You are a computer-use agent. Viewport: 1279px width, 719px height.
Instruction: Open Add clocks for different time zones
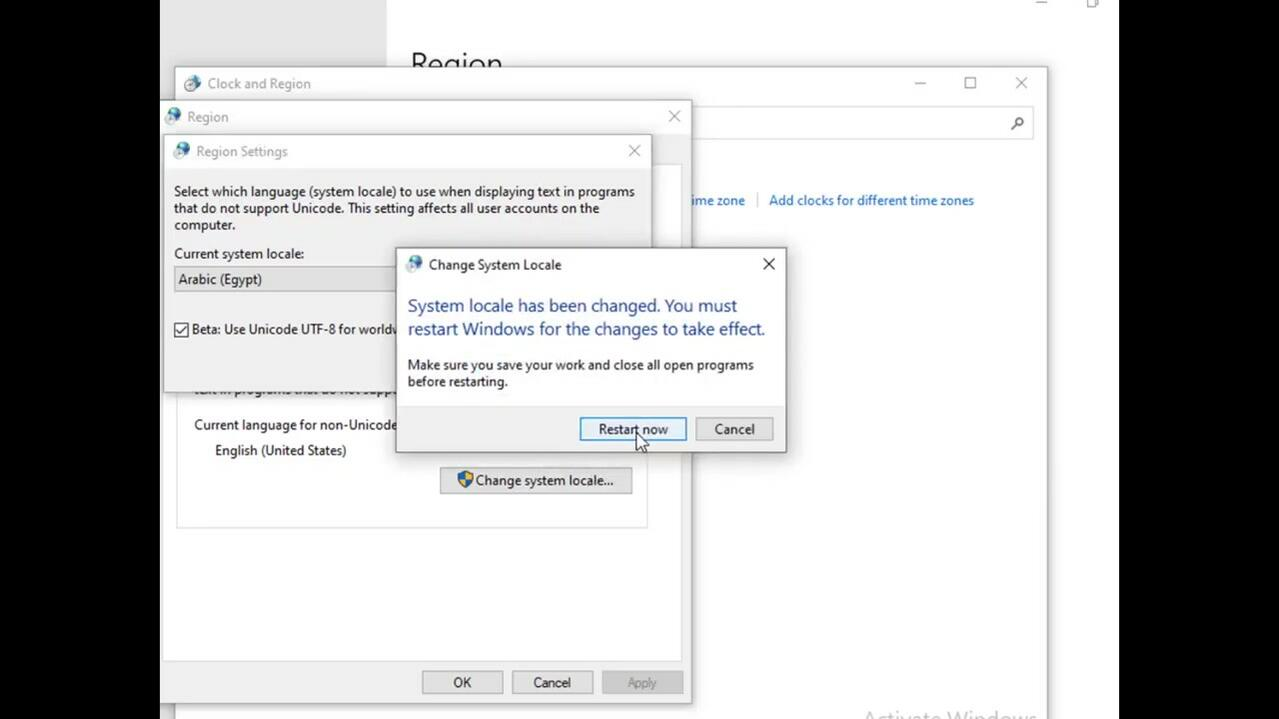[x=871, y=200]
